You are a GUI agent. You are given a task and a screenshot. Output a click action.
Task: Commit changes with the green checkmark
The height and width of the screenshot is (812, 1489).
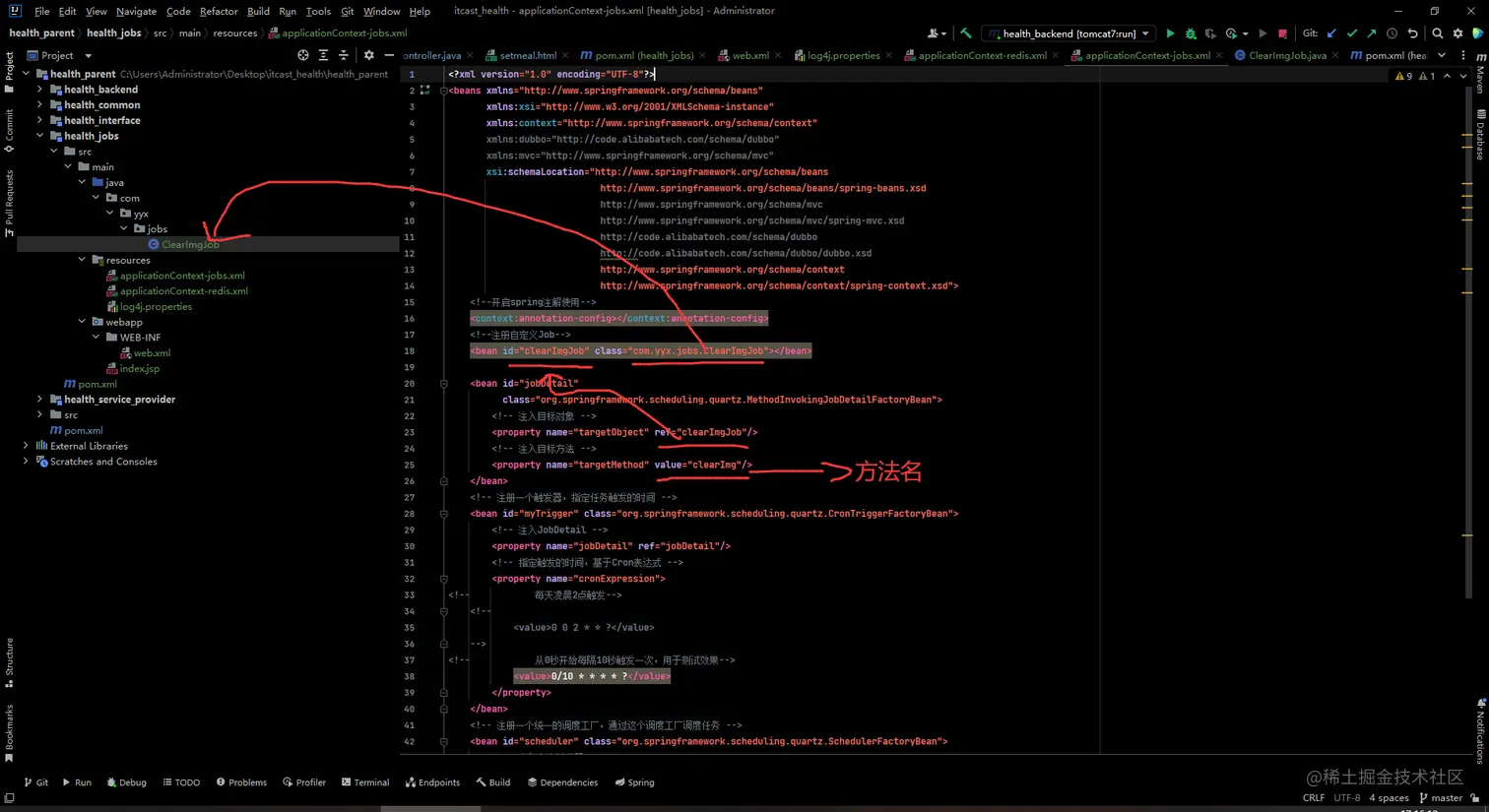[x=1351, y=33]
